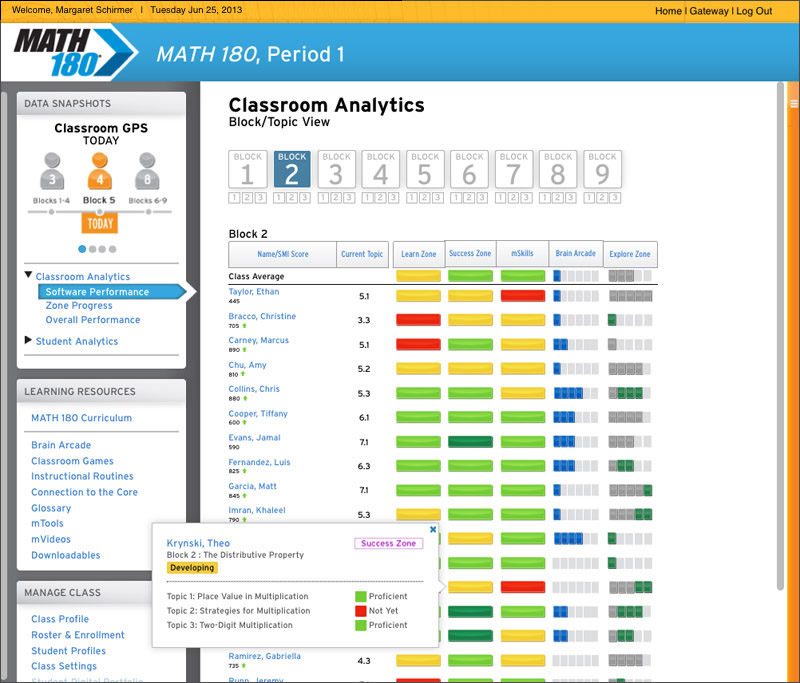Image resolution: width=800 pixels, height=683 pixels.
Task: Click the MATH 180 logo
Action: coord(75,52)
